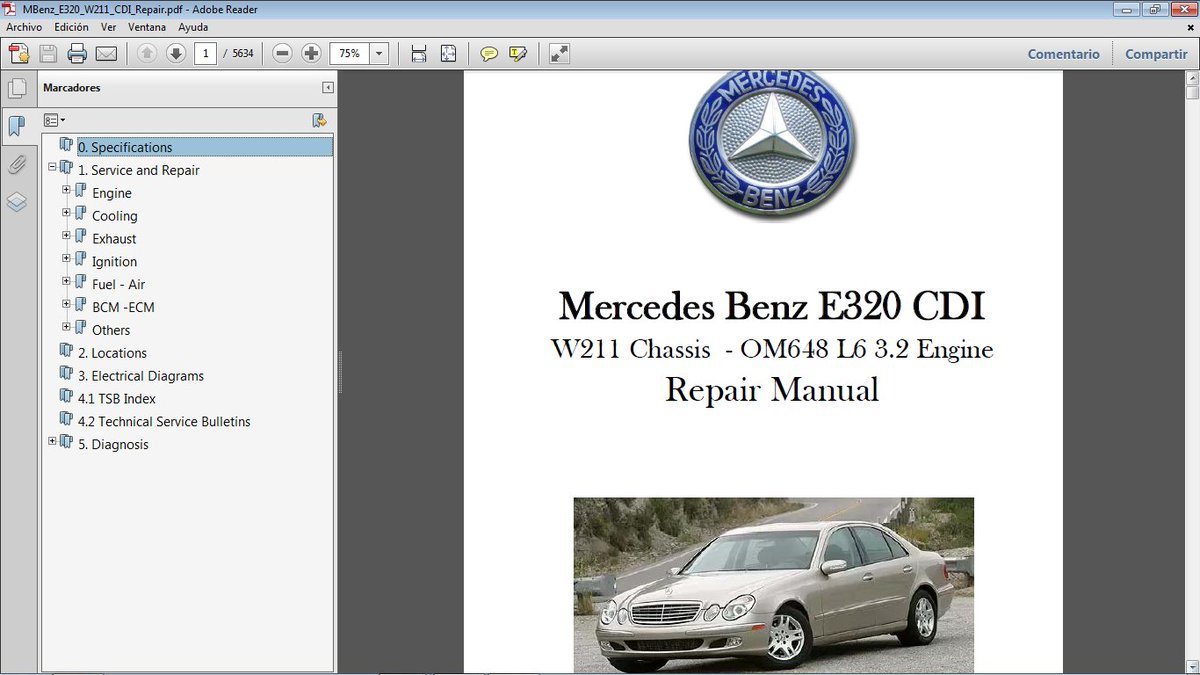Open the 2. Locations bookmark

pyautogui.click(x=112, y=353)
